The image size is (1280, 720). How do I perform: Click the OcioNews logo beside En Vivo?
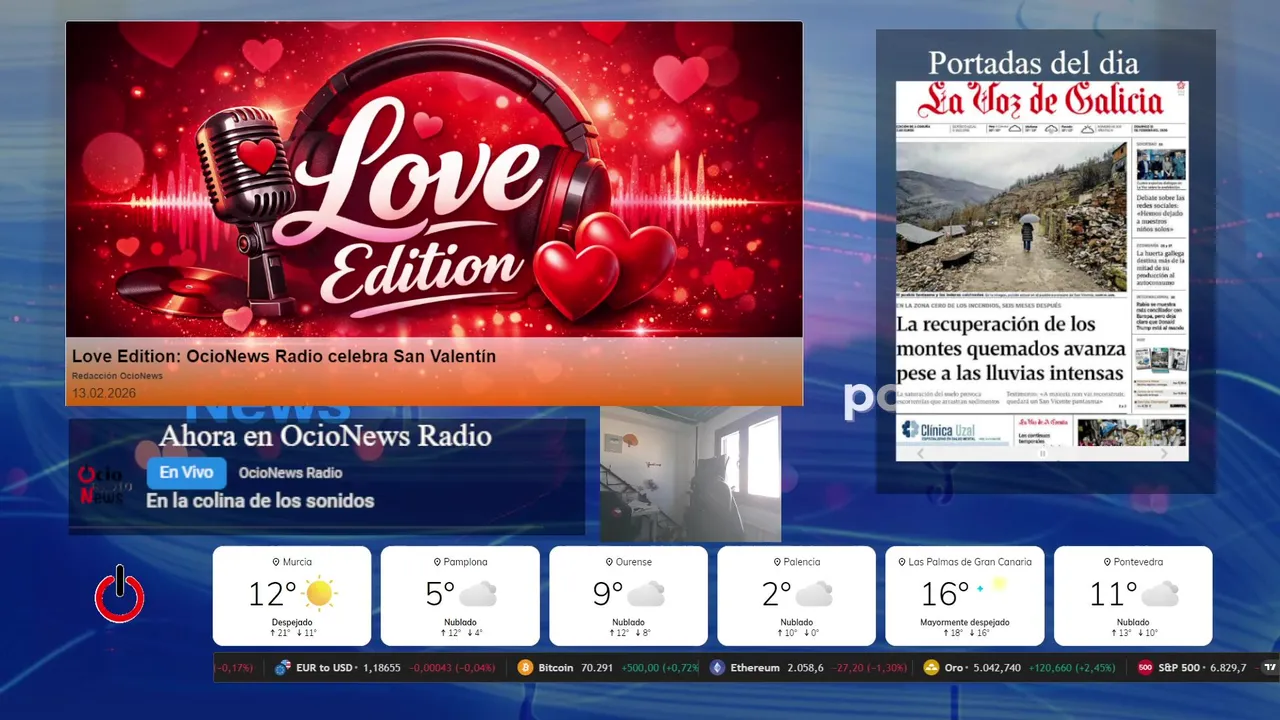coord(106,485)
